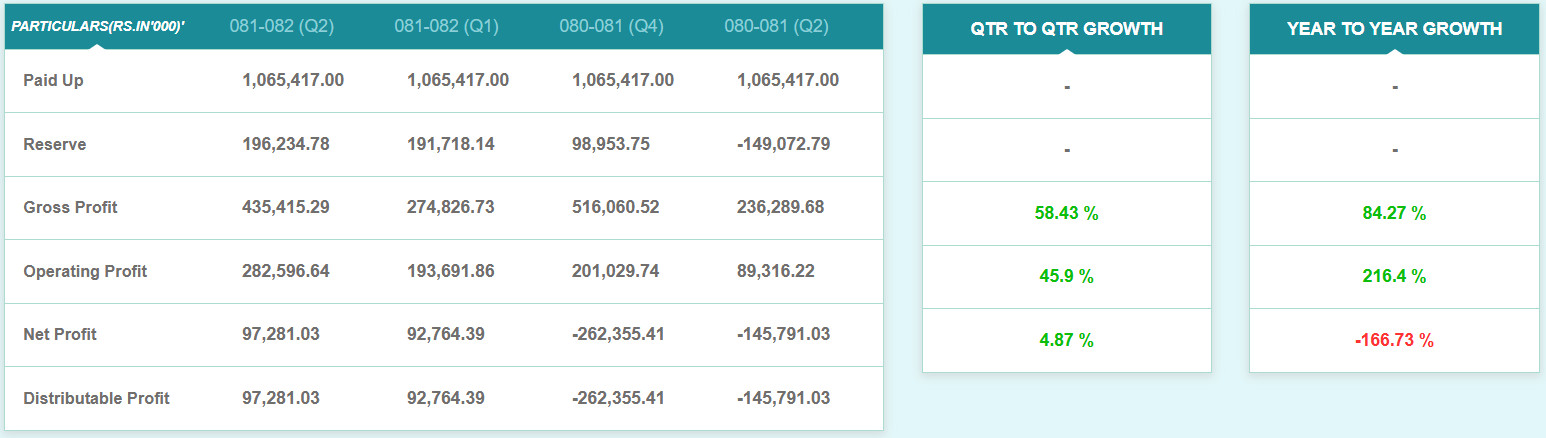The height and width of the screenshot is (438, 1546).
Task: Click the Reserve row label
Action: coord(55,144)
